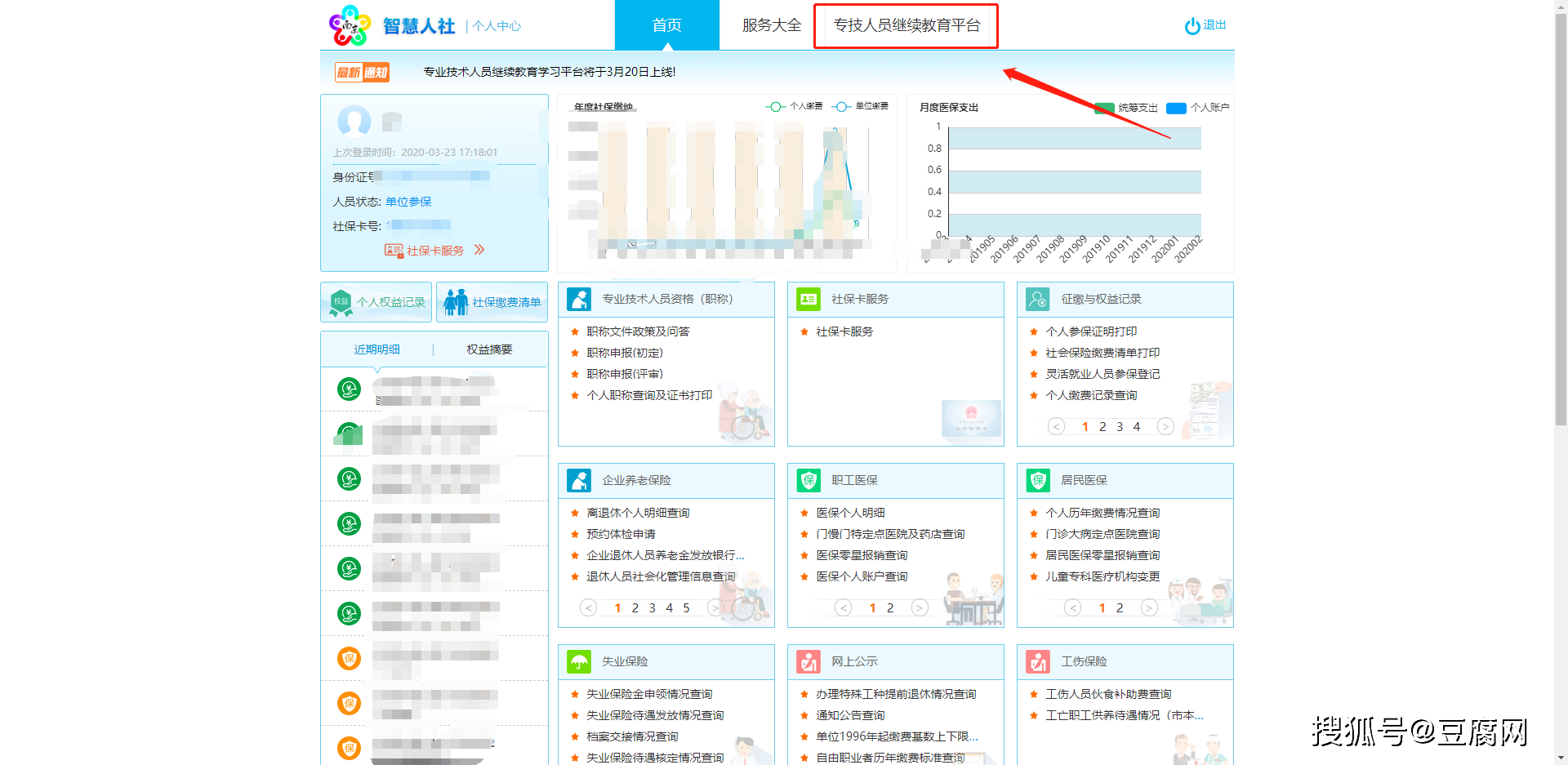Click the user avatar icon
The image size is (1568, 765).
(x=354, y=121)
